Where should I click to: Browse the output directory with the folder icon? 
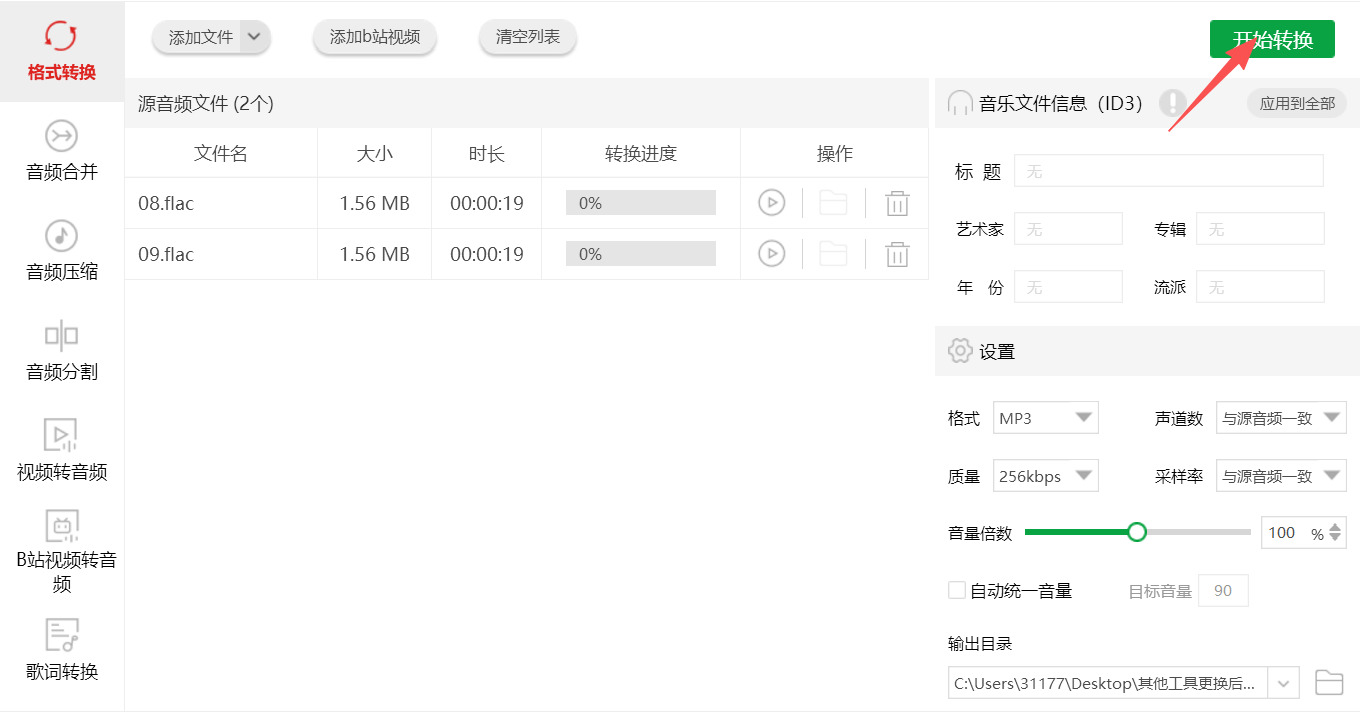[x=1328, y=683]
